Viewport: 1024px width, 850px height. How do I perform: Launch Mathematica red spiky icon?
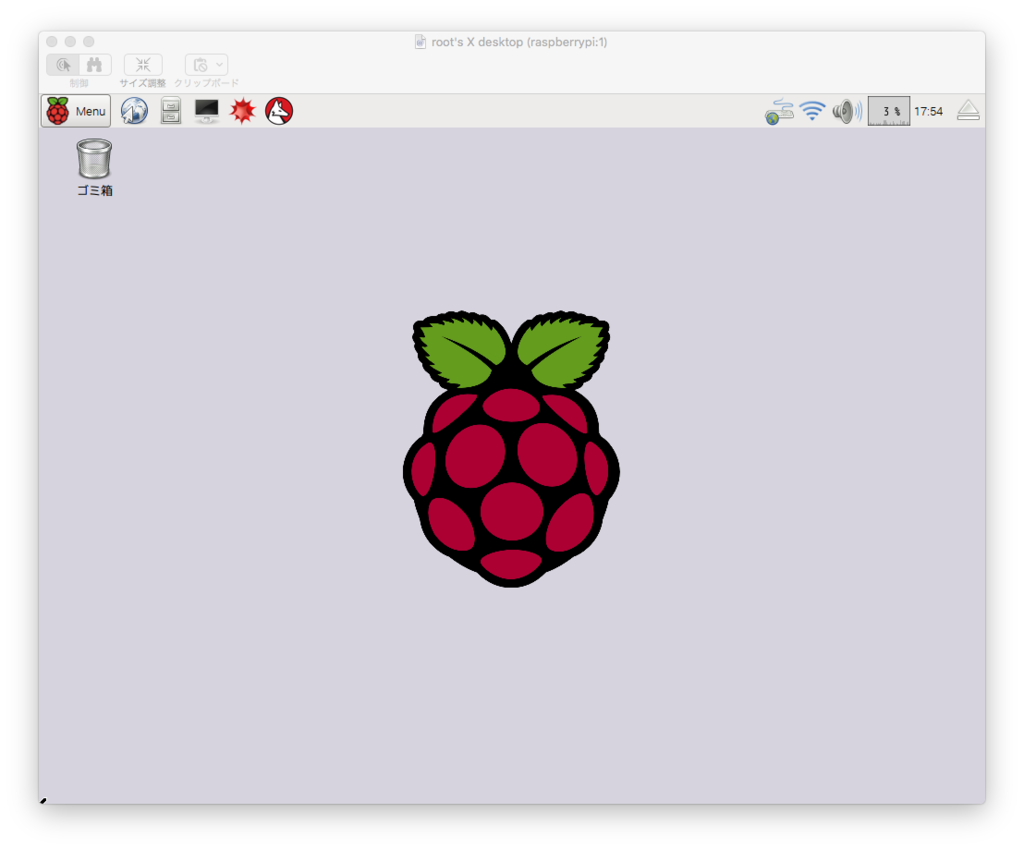tap(242, 111)
